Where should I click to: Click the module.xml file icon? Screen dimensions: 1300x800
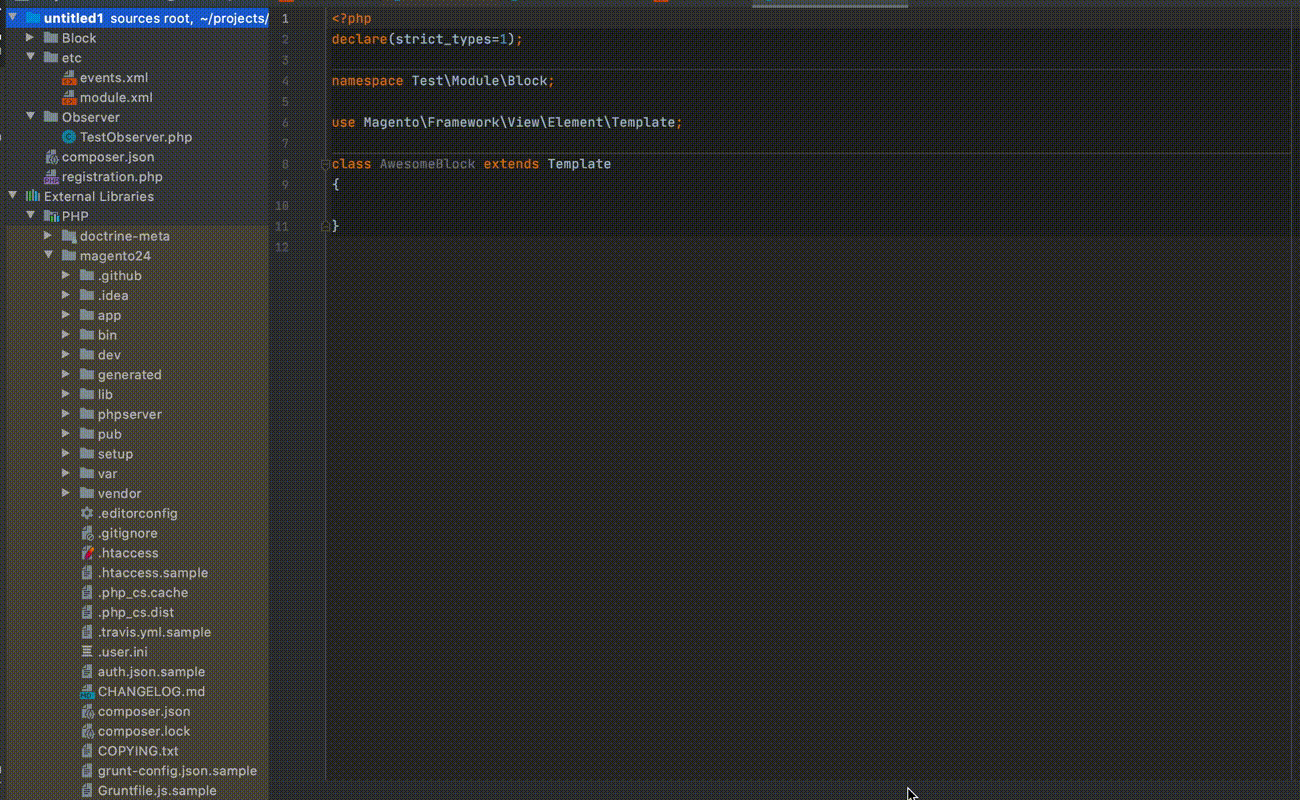69,98
